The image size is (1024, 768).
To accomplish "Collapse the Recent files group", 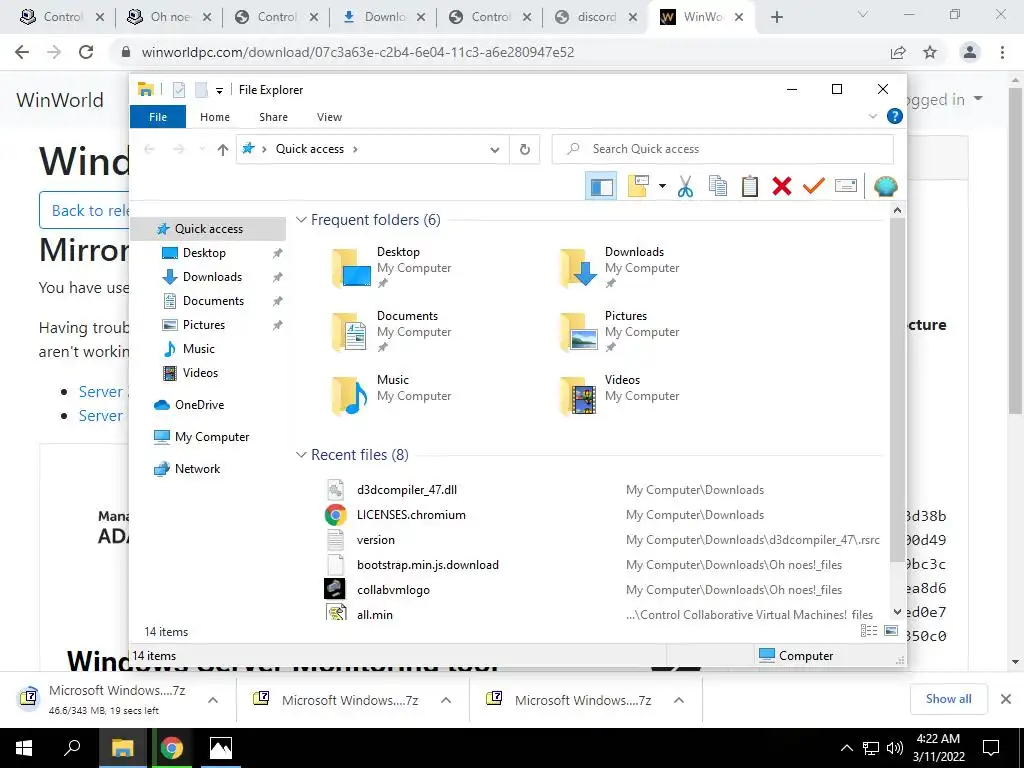I will tap(301, 455).
